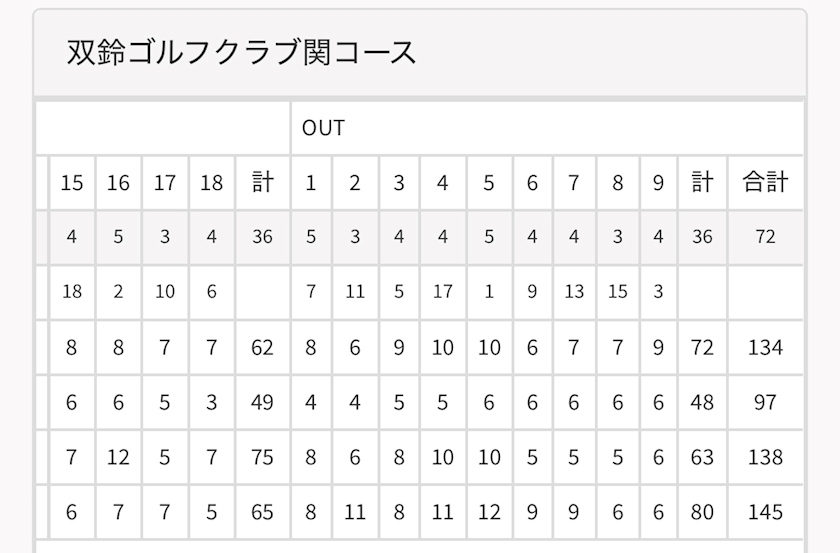This screenshot has width=840, height=553.
Task: Select the score 12 under hole 16
Action: (x=118, y=457)
